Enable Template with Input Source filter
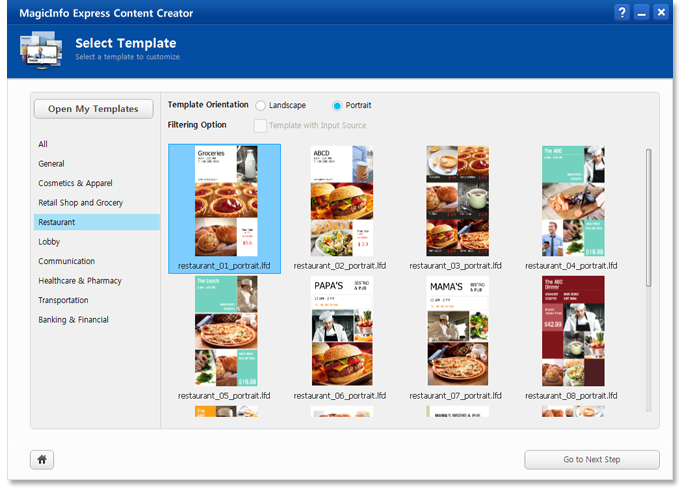Image resolution: width=680 pixels, height=488 pixels. pyautogui.click(x=260, y=126)
